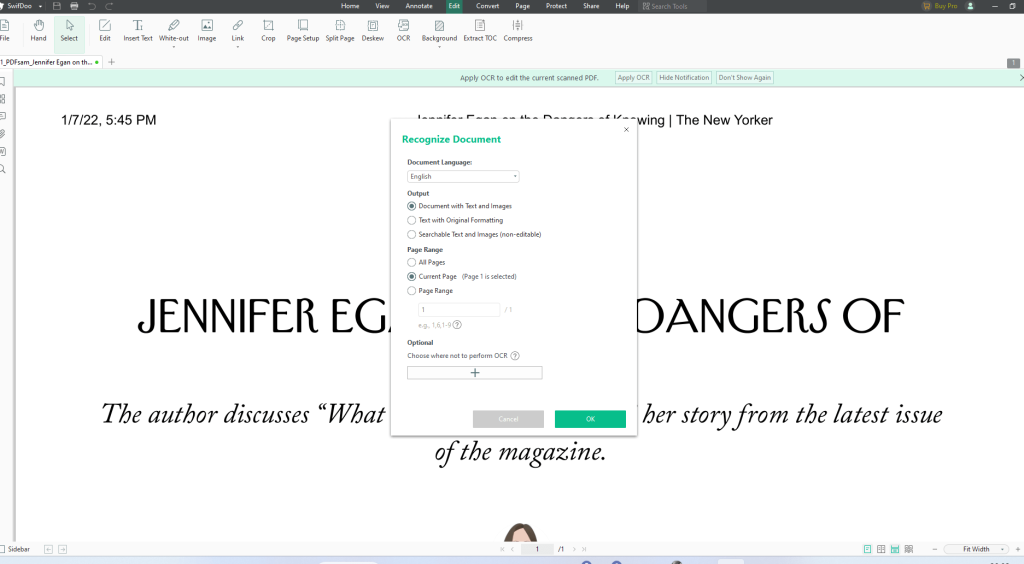Open the Help menu tab
This screenshot has width=1024, height=564.
[x=622, y=6]
